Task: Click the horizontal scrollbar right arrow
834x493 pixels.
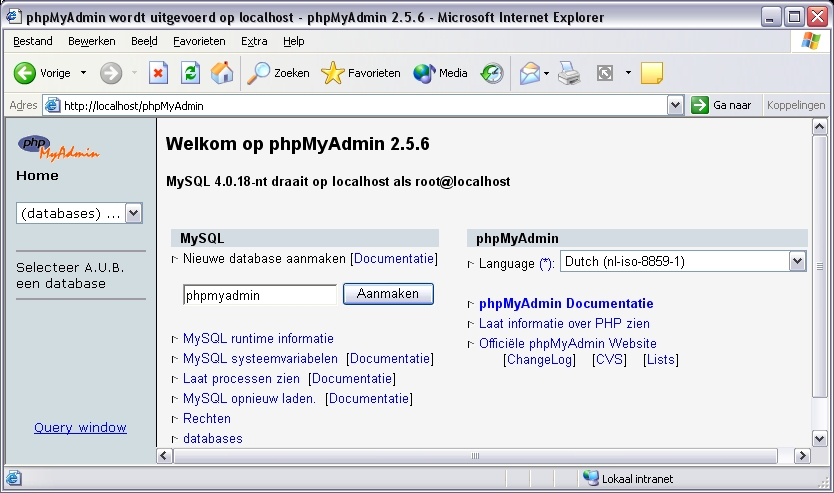Action: 803,456
